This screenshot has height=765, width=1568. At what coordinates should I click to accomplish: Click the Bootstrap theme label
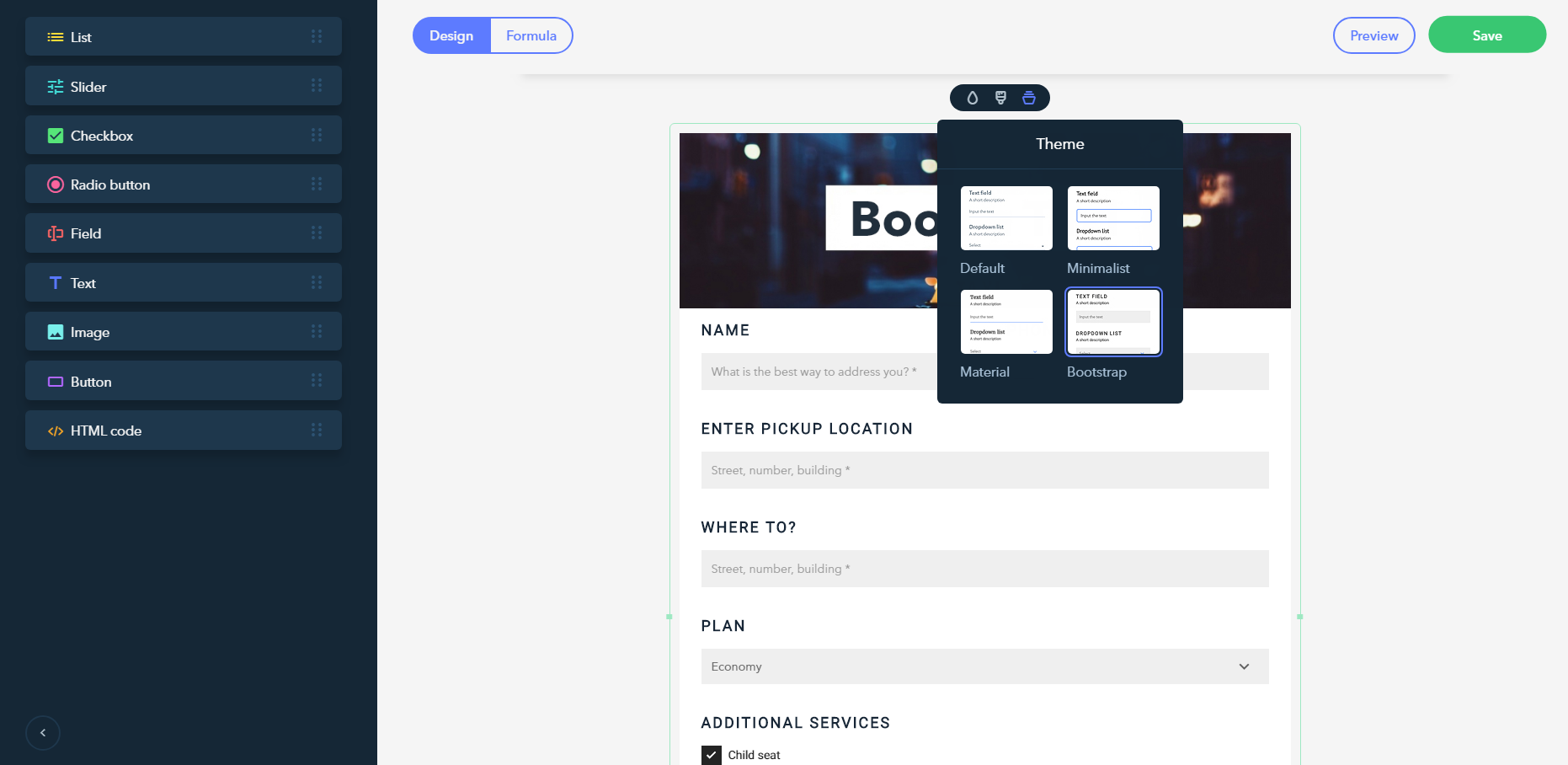tap(1096, 372)
